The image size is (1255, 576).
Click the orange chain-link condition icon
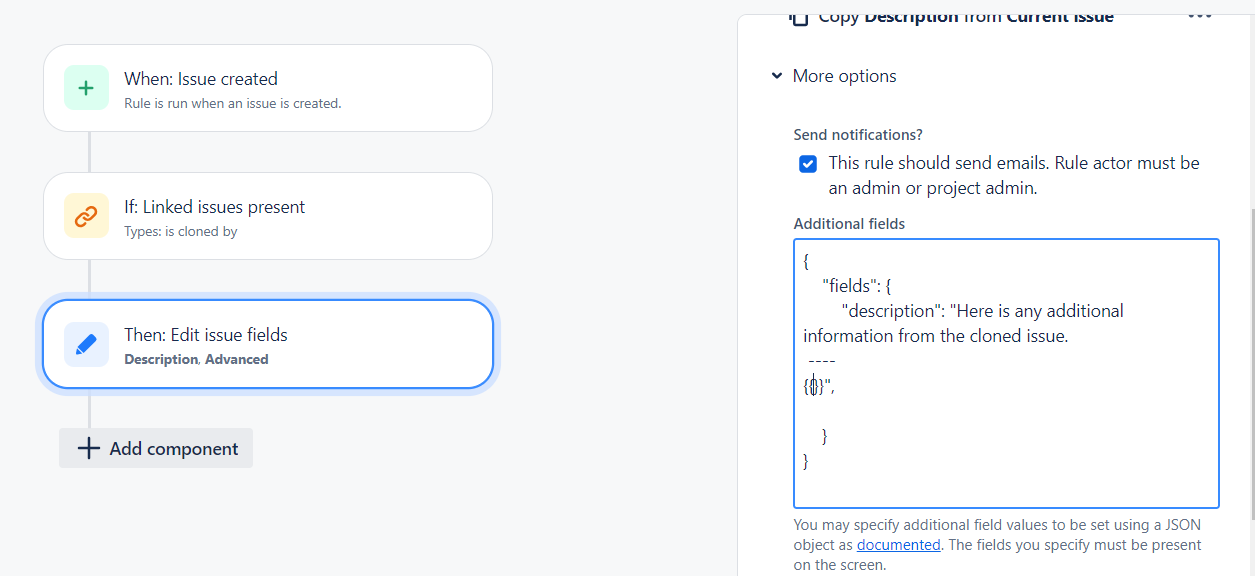[x=86, y=216]
